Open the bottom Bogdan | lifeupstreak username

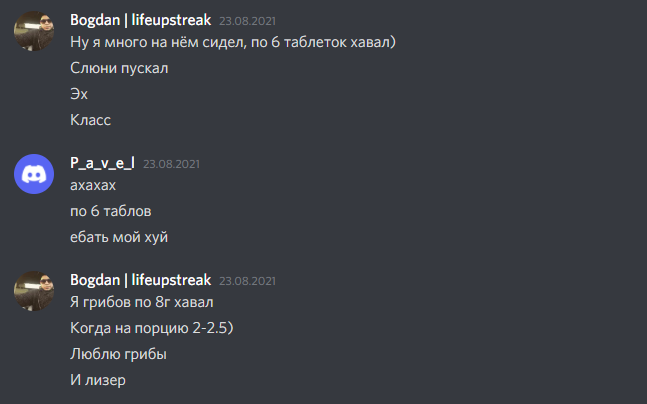140,280
